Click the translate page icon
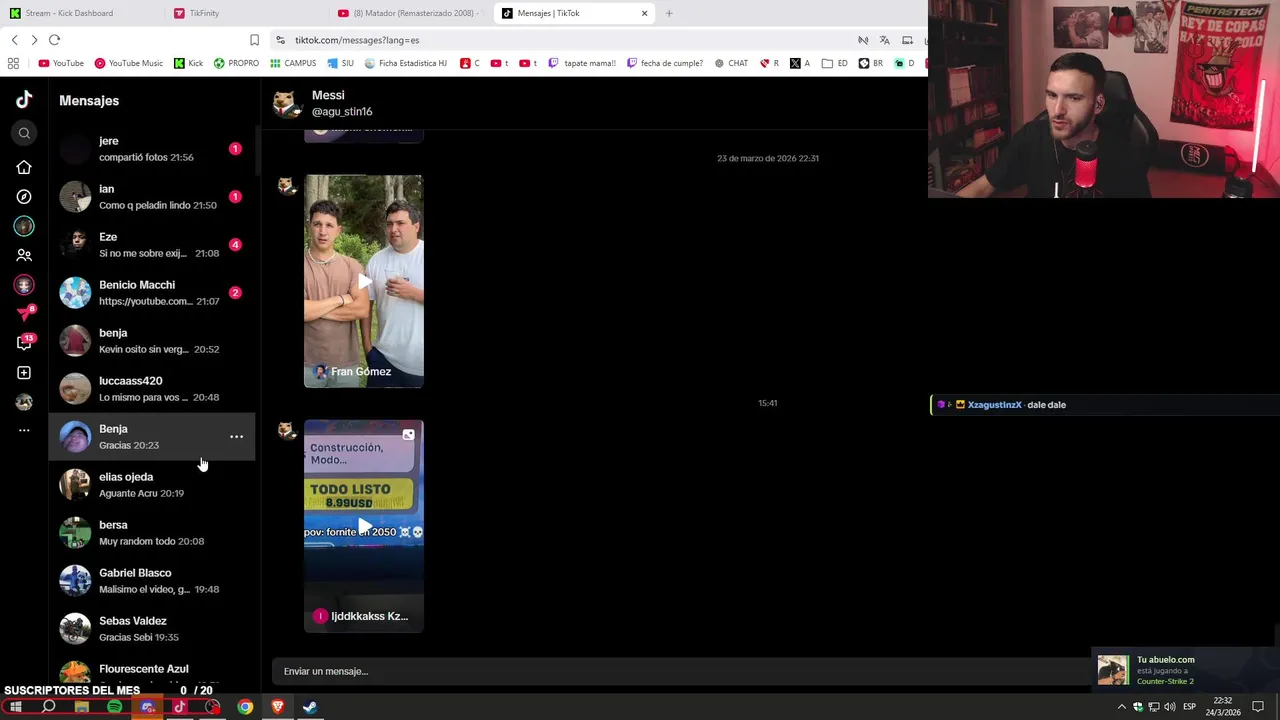 click(884, 40)
